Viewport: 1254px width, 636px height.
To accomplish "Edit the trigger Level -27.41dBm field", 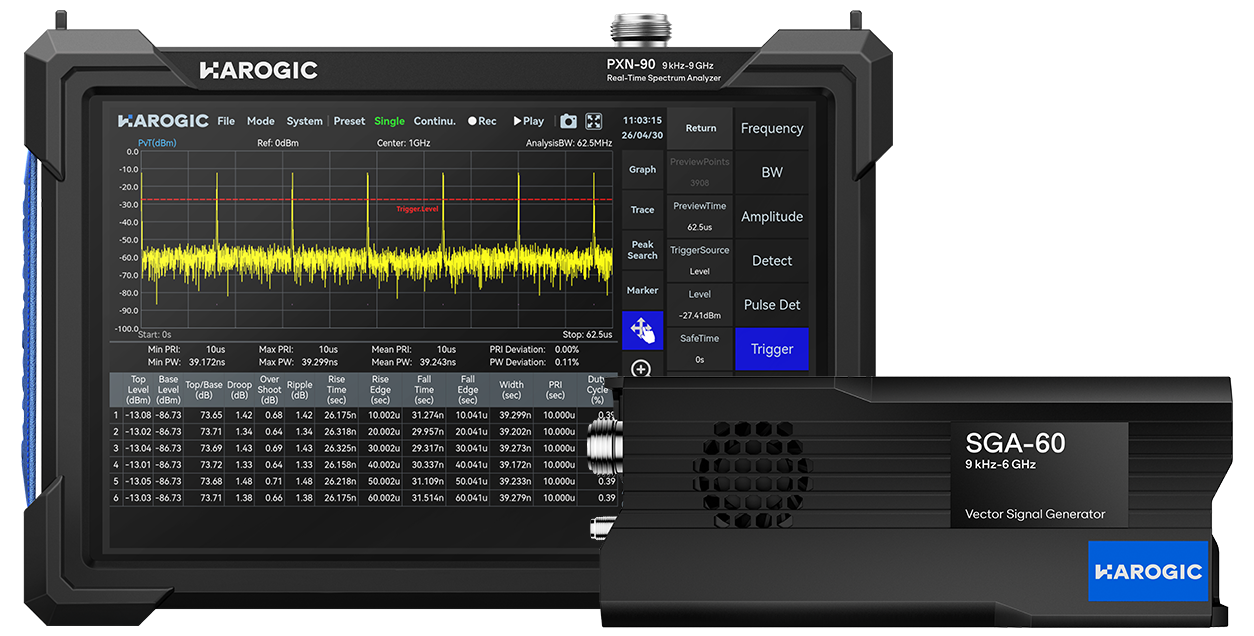I will 700,304.
